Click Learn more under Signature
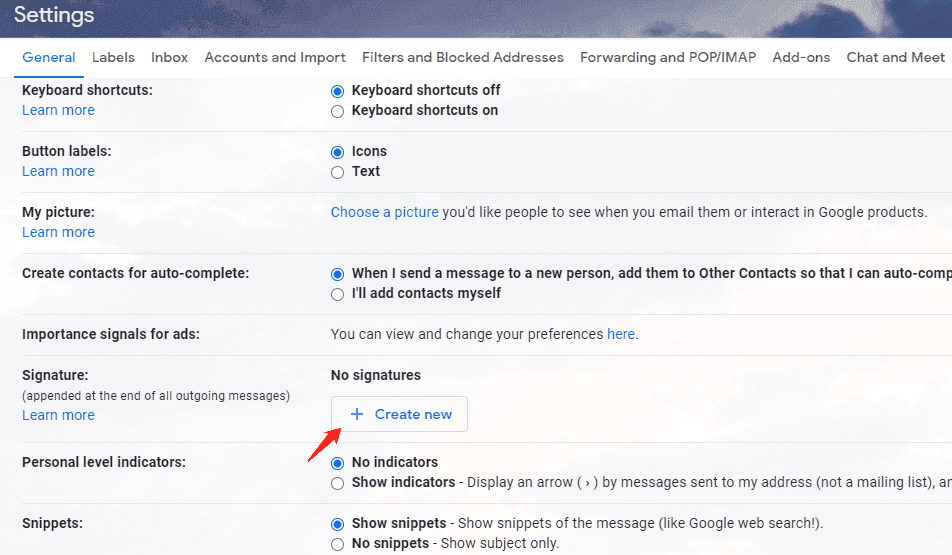 [58, 415]
